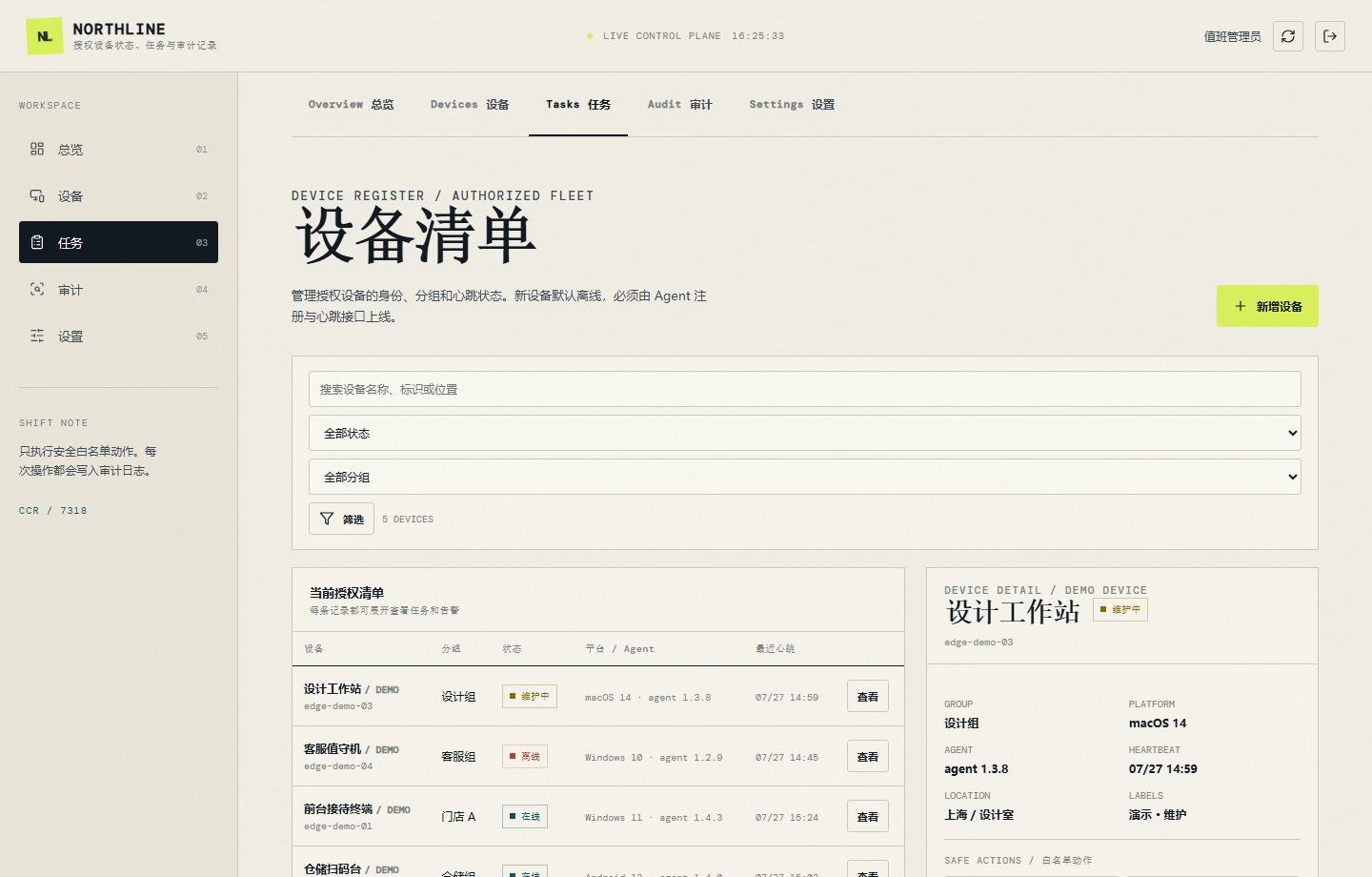Click Windows 10 agent 1.2.9 cell
The image size is (1372, 877).
[654, 757]
